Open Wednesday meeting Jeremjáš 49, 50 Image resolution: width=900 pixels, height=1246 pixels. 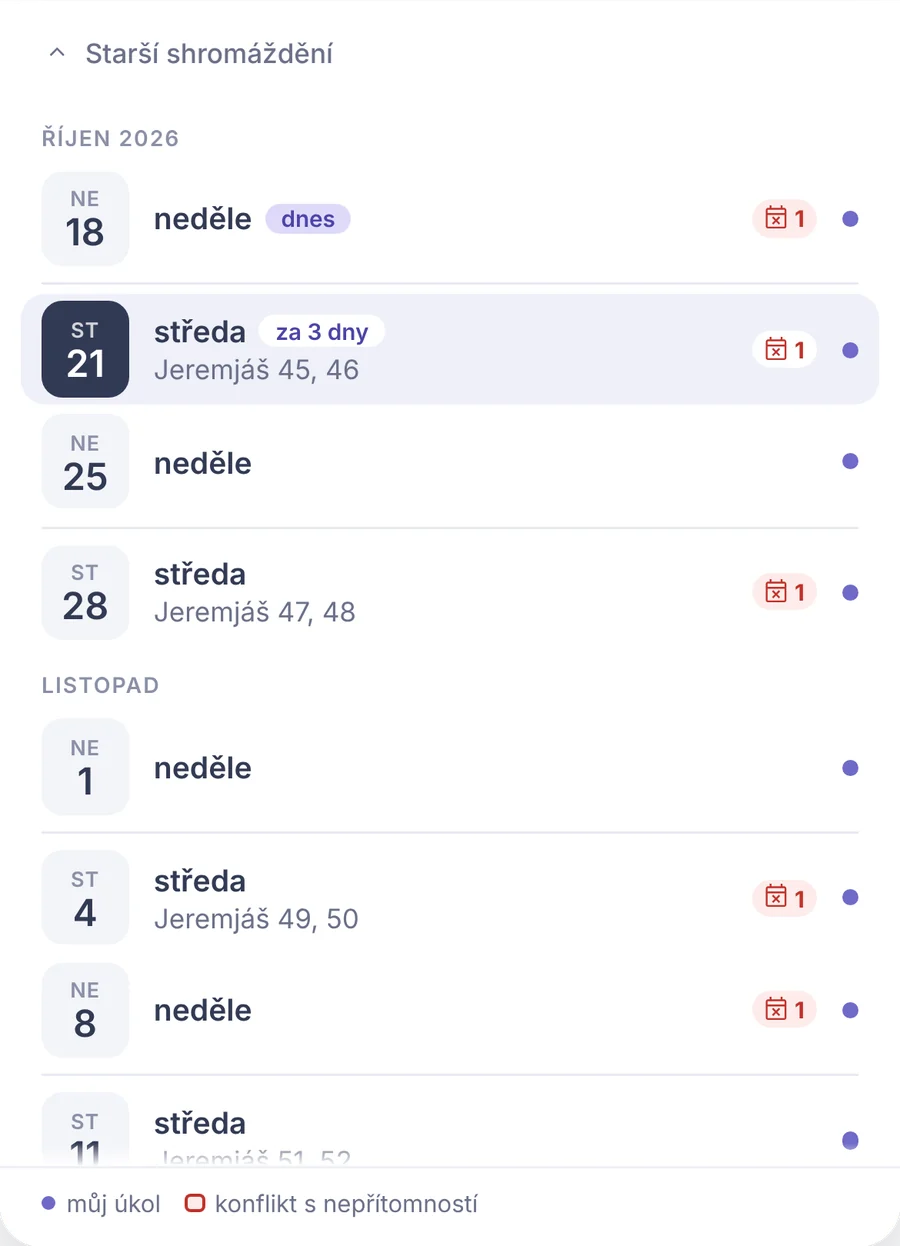(x=450, y=897)
